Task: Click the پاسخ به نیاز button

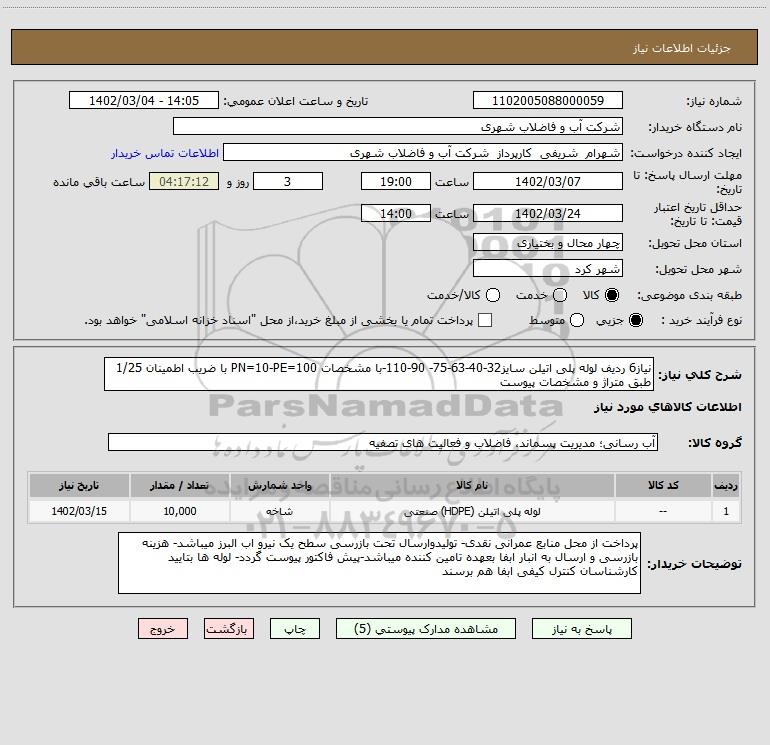Action: click(582, 629)
